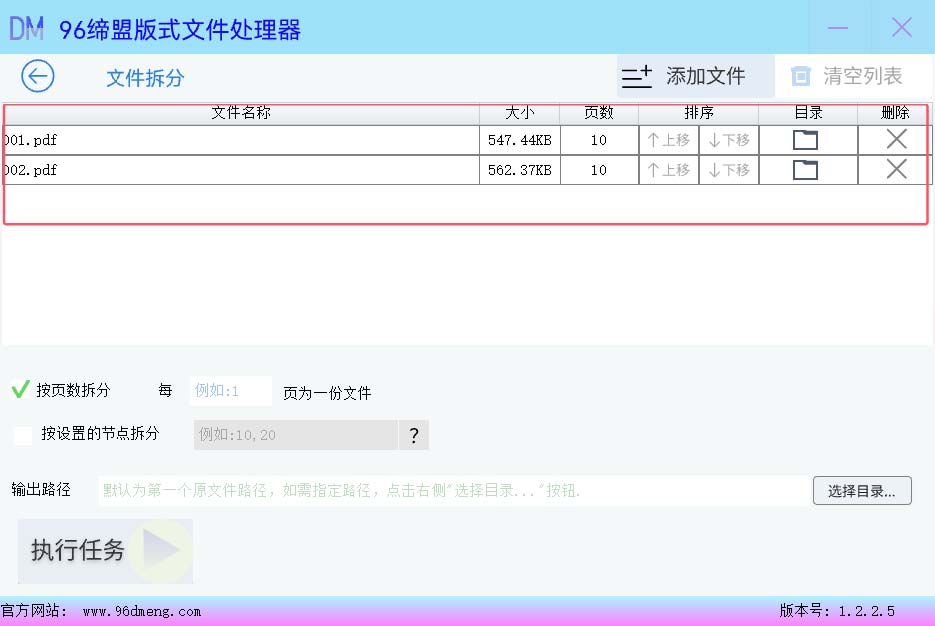
Task: Click the back arrow icon
Action: [x=38, y=76]
